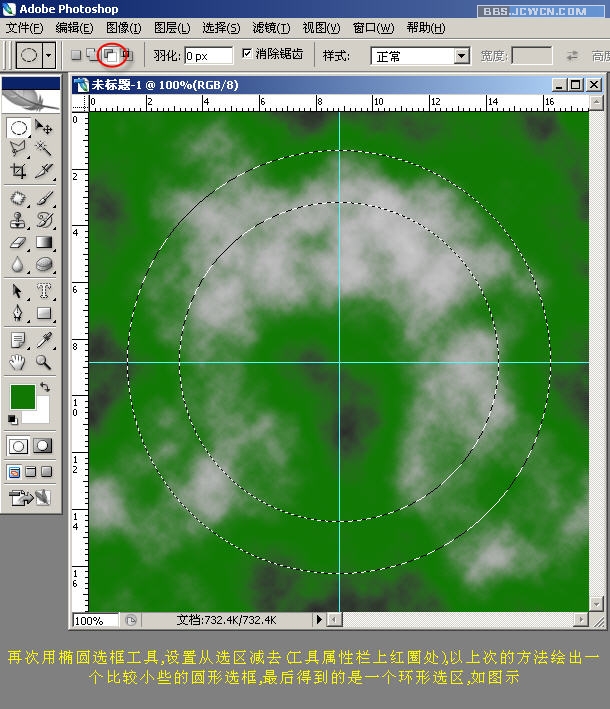Click the vertical scrollbar down arrow
Image resolution: width=610 pixels, height=709 pixels.
[x=596, y=603]
